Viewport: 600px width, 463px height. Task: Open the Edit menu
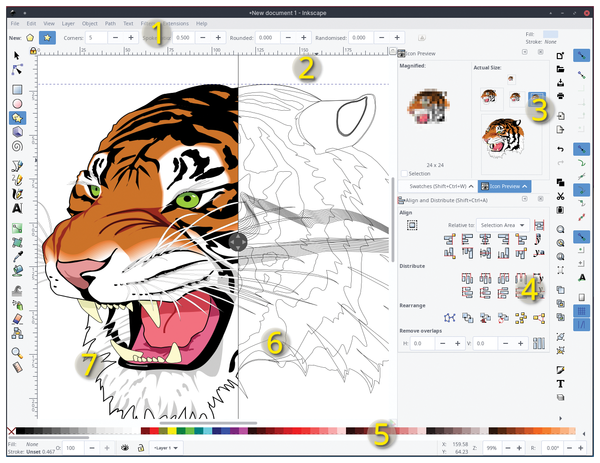click(x=31, y=24)
